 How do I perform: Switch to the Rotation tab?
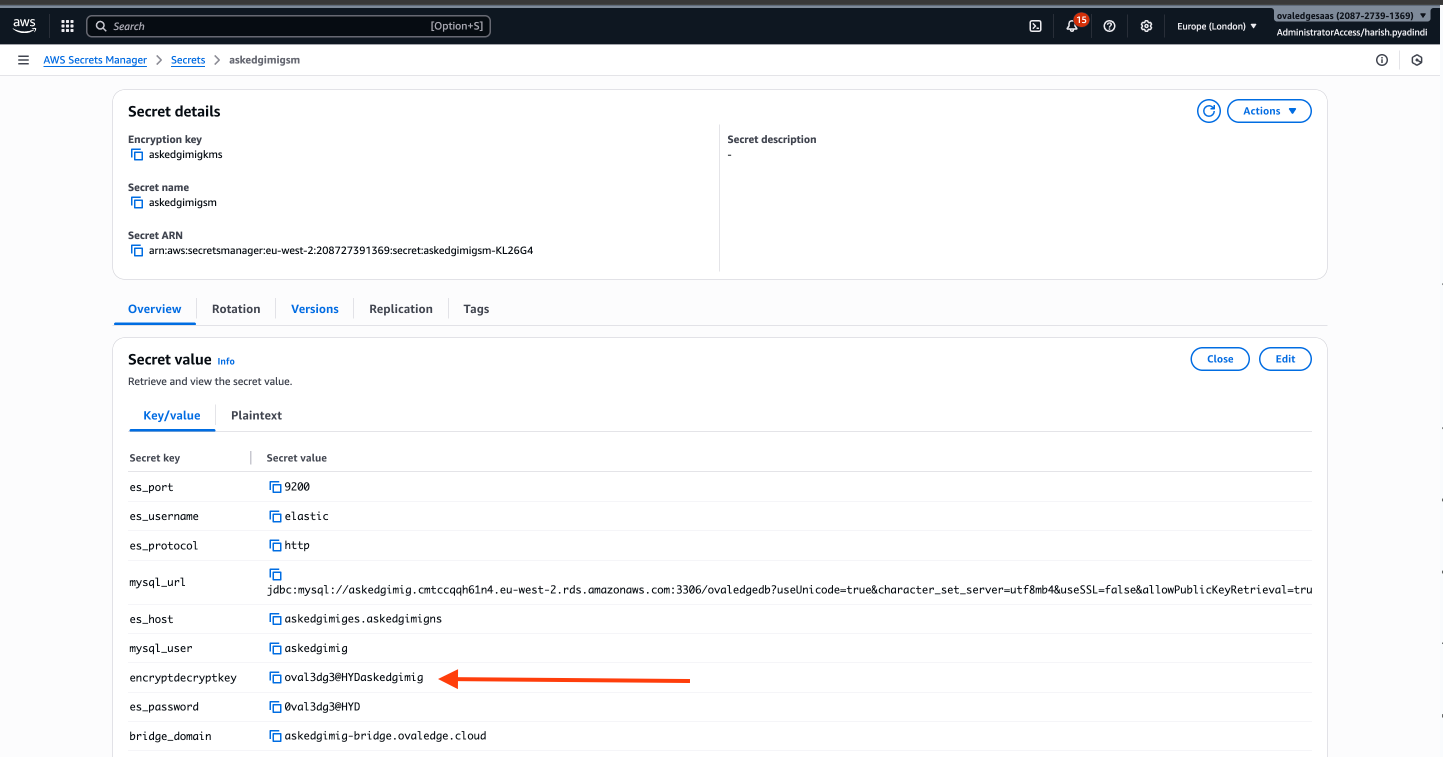point(236,309)
